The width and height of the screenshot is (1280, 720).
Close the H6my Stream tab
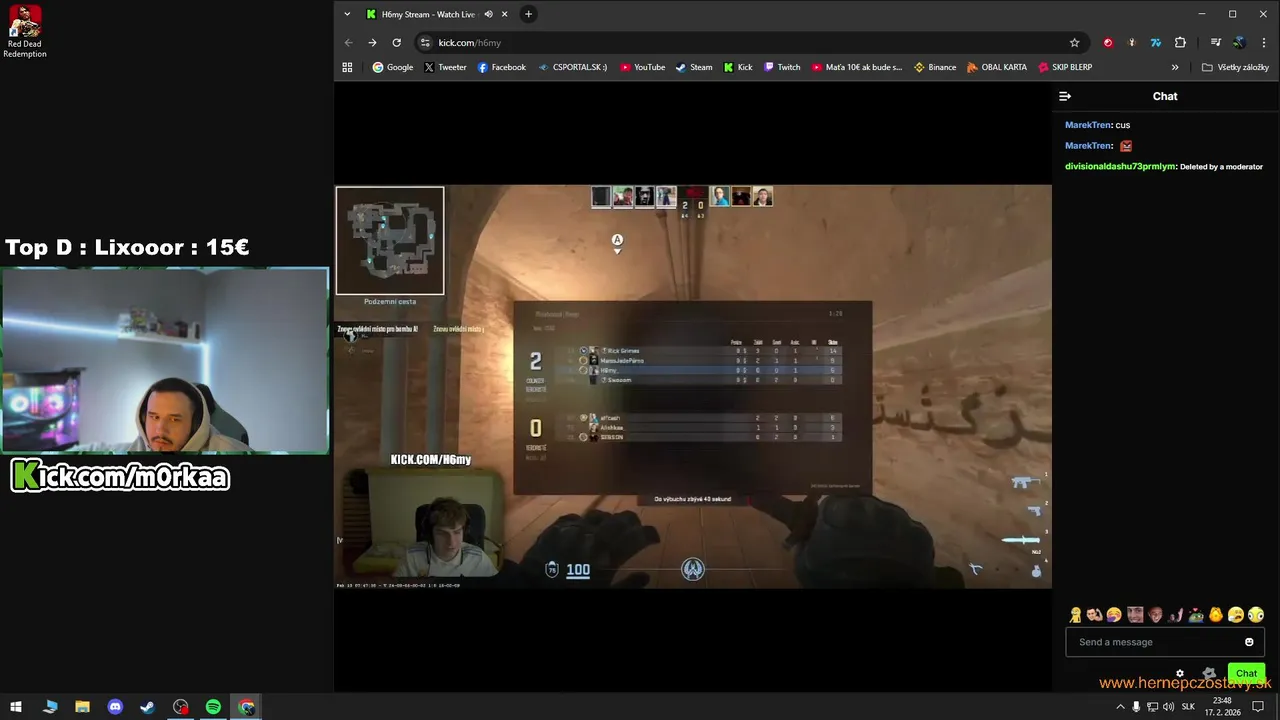tap(505, 14)
